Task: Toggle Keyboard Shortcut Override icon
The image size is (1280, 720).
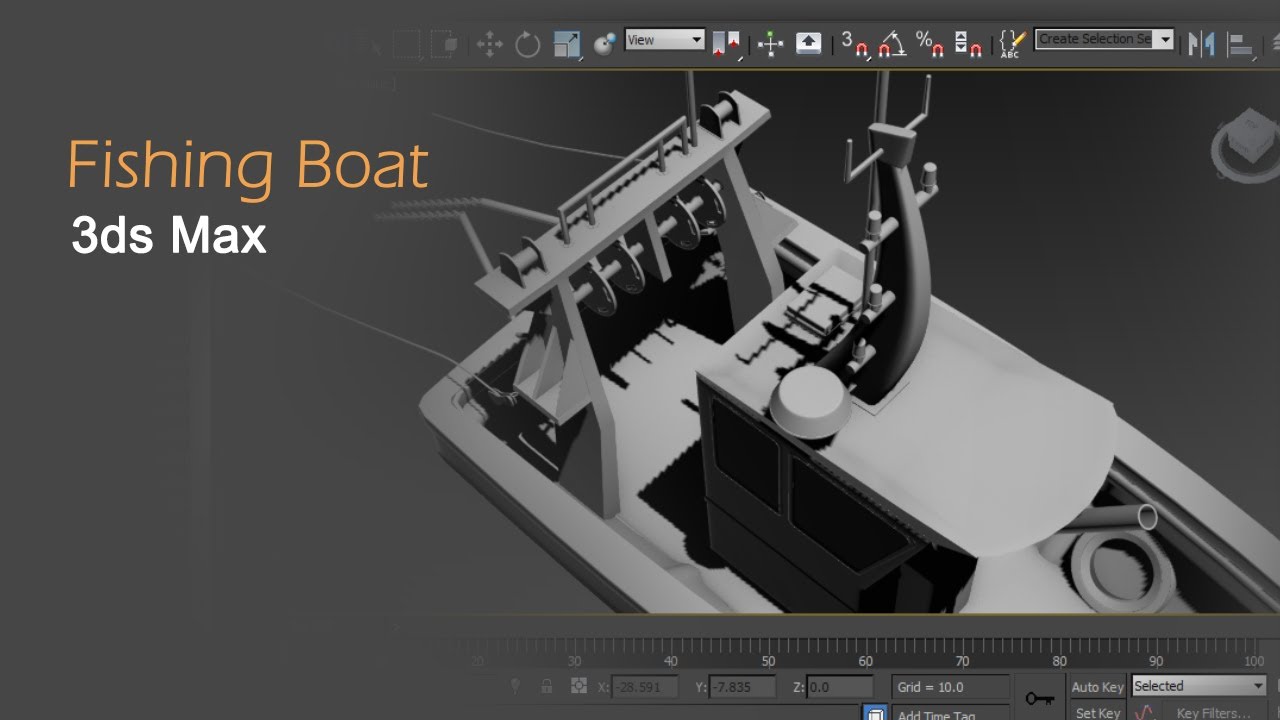Action: [x=808, y=43]
